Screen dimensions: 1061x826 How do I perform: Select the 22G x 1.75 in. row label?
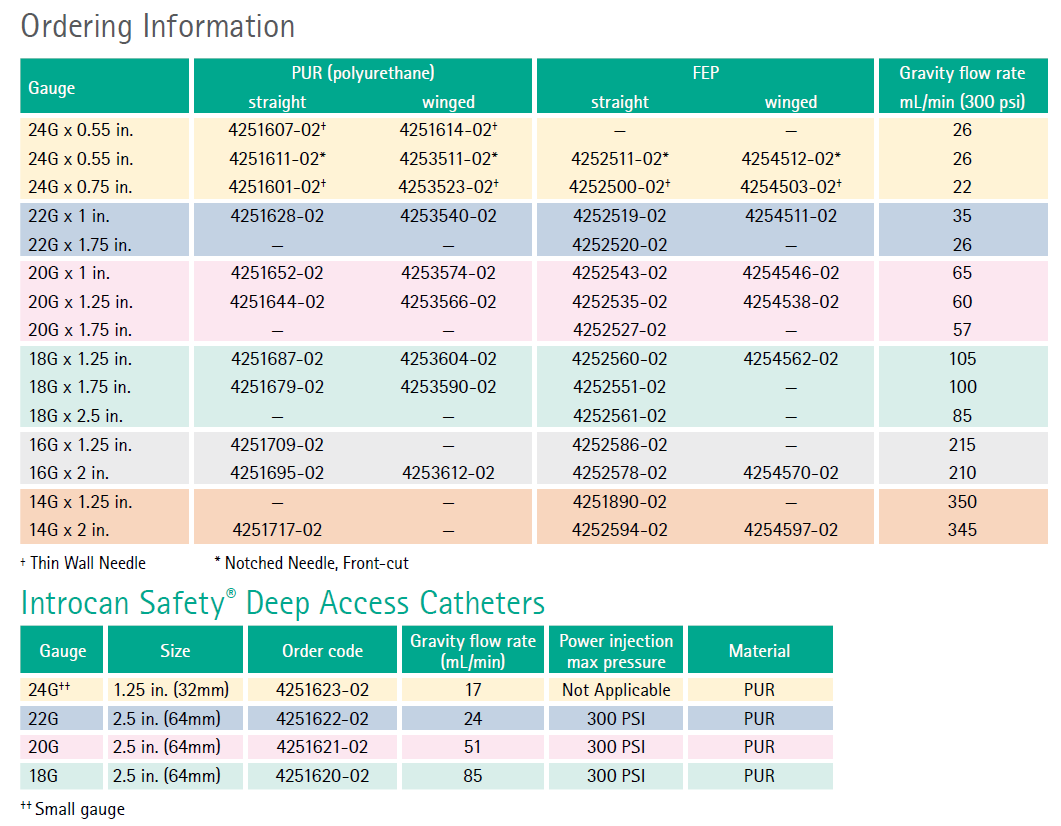click(x=80, y=245)
